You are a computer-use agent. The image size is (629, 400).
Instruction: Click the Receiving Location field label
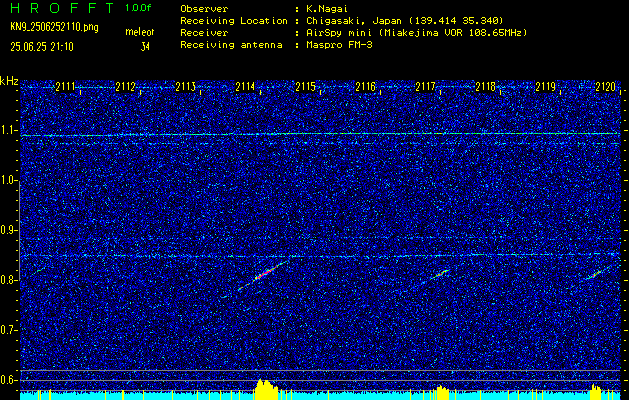click(234, 20)
